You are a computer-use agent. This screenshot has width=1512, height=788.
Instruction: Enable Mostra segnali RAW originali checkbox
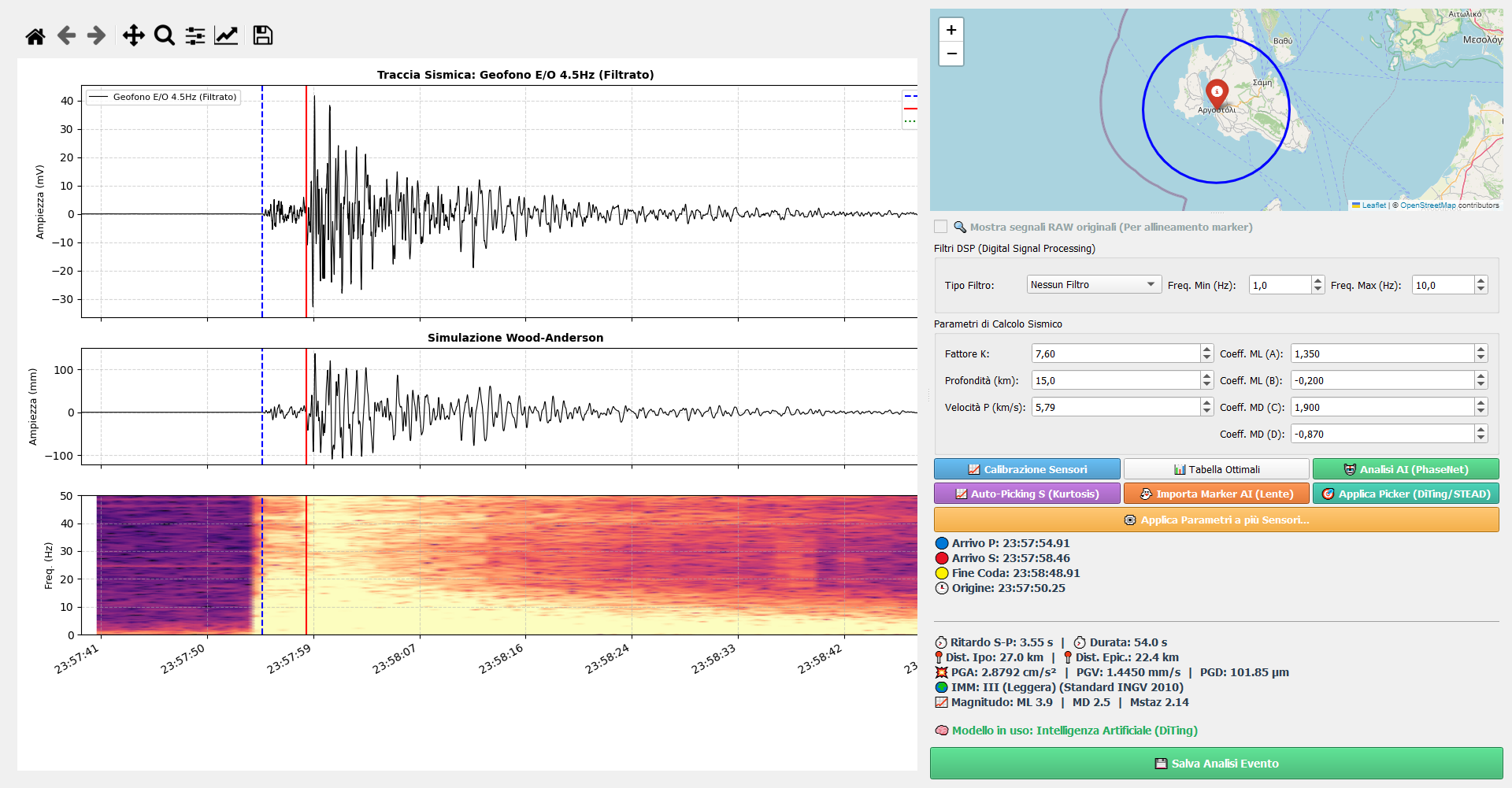940,227
